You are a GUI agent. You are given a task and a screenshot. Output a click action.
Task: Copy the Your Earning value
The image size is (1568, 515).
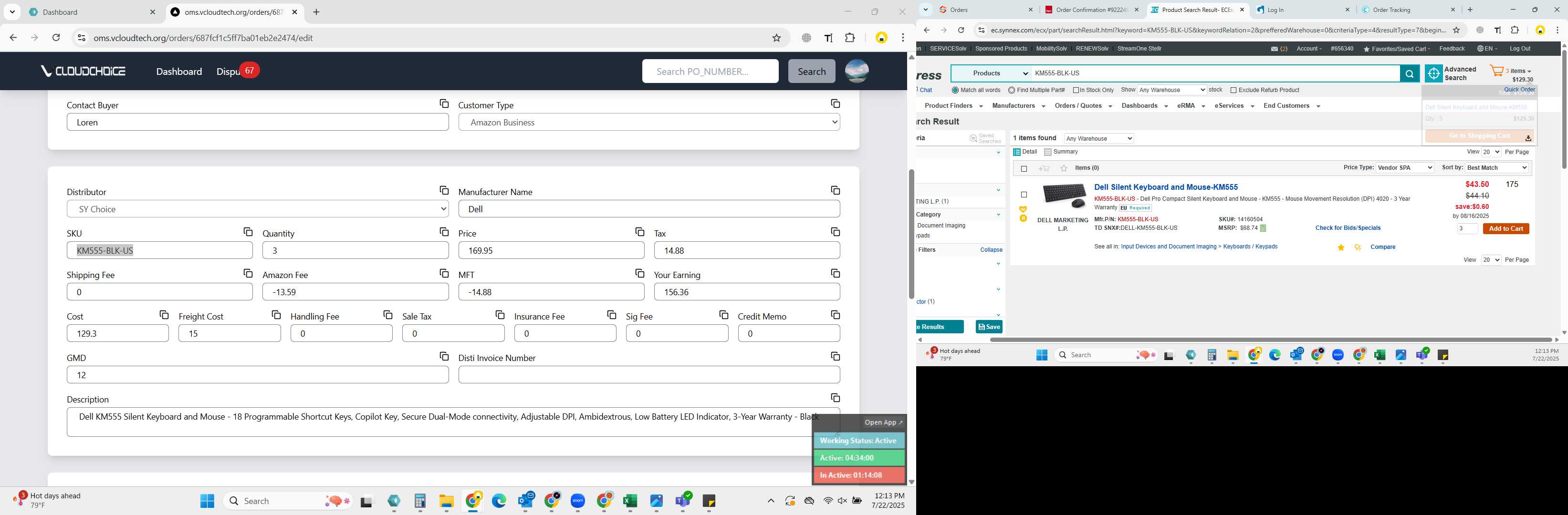[x=835, y=273]
